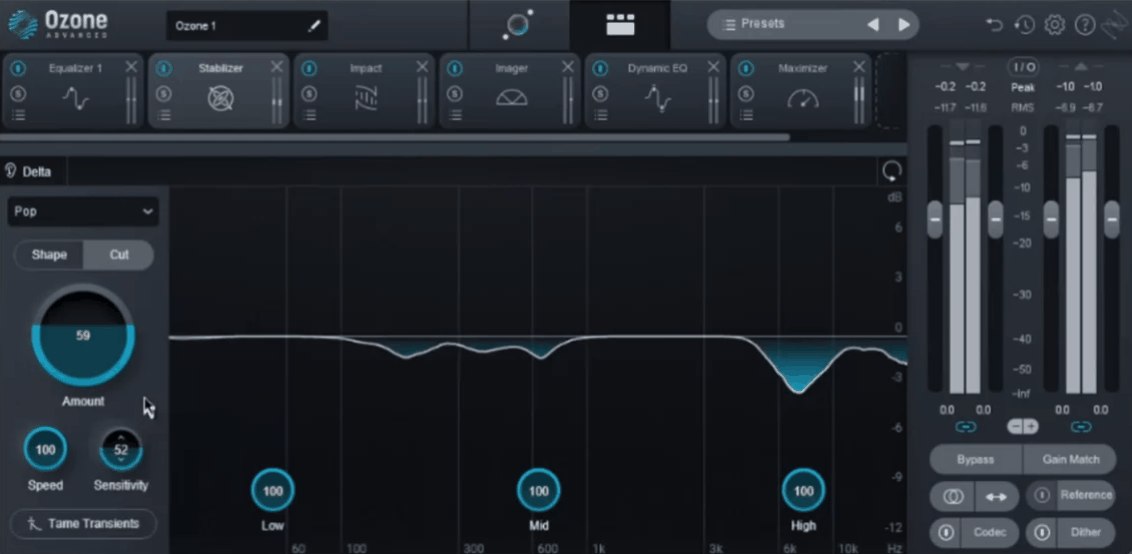Remove the Imager module
The image size is (1132, 554).
pos(568,67)
